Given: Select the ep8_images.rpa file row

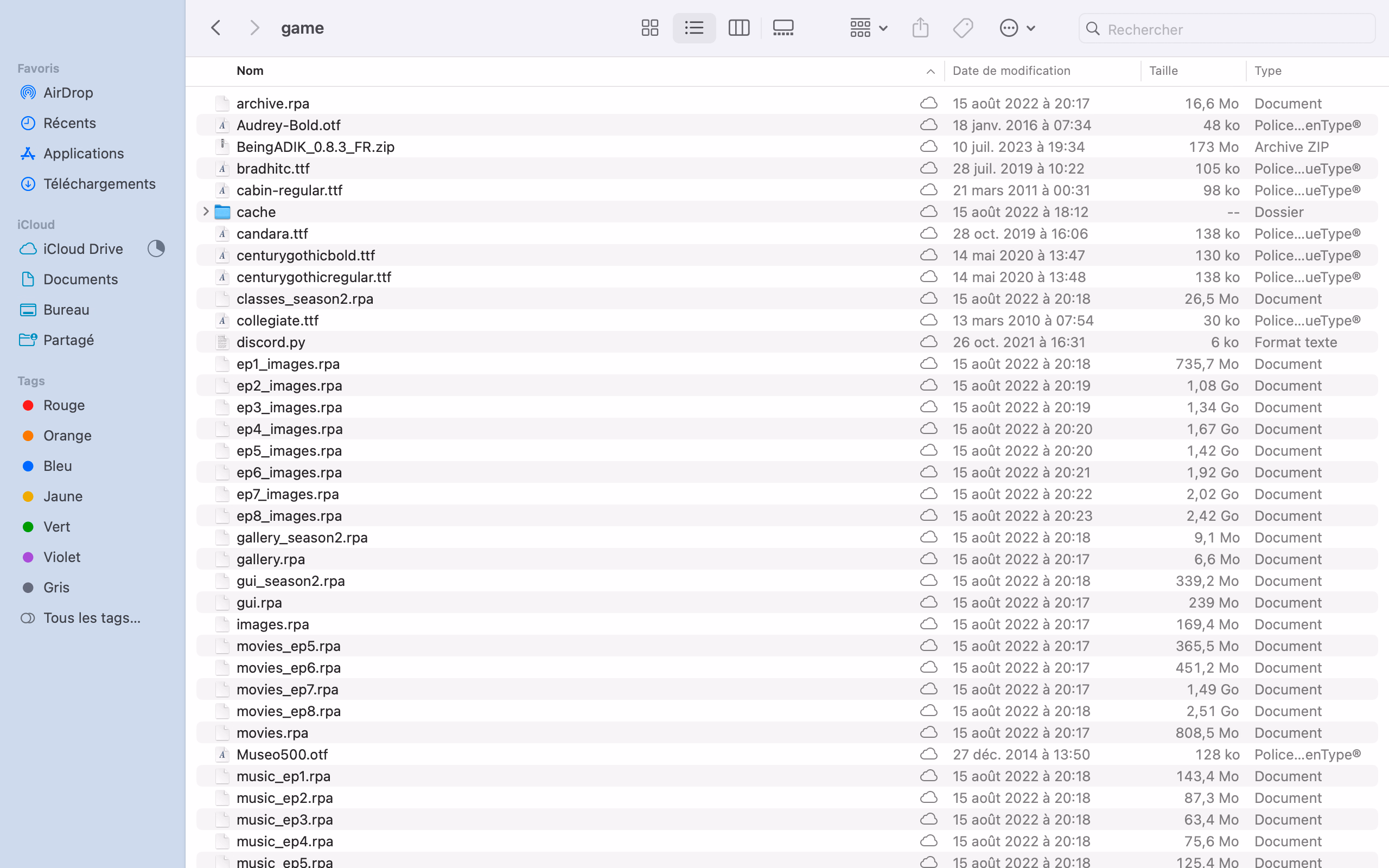Looking at the screenshot, I should [x=289, y=515].
